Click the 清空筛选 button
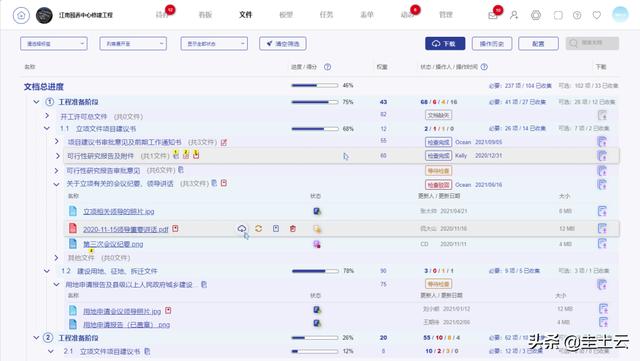 tap(283, 43)
